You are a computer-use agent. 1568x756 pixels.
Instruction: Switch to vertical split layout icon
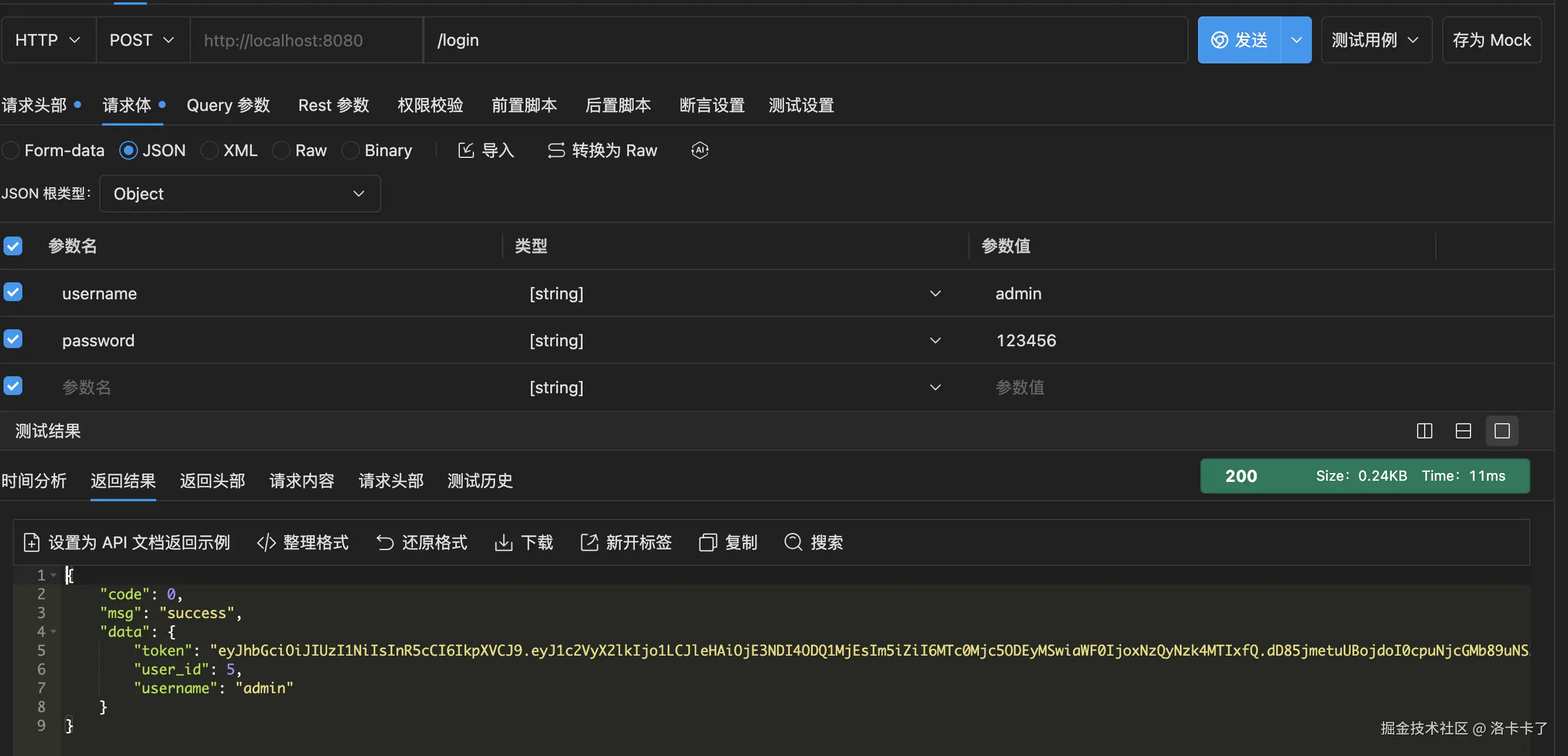[1424, 431]
